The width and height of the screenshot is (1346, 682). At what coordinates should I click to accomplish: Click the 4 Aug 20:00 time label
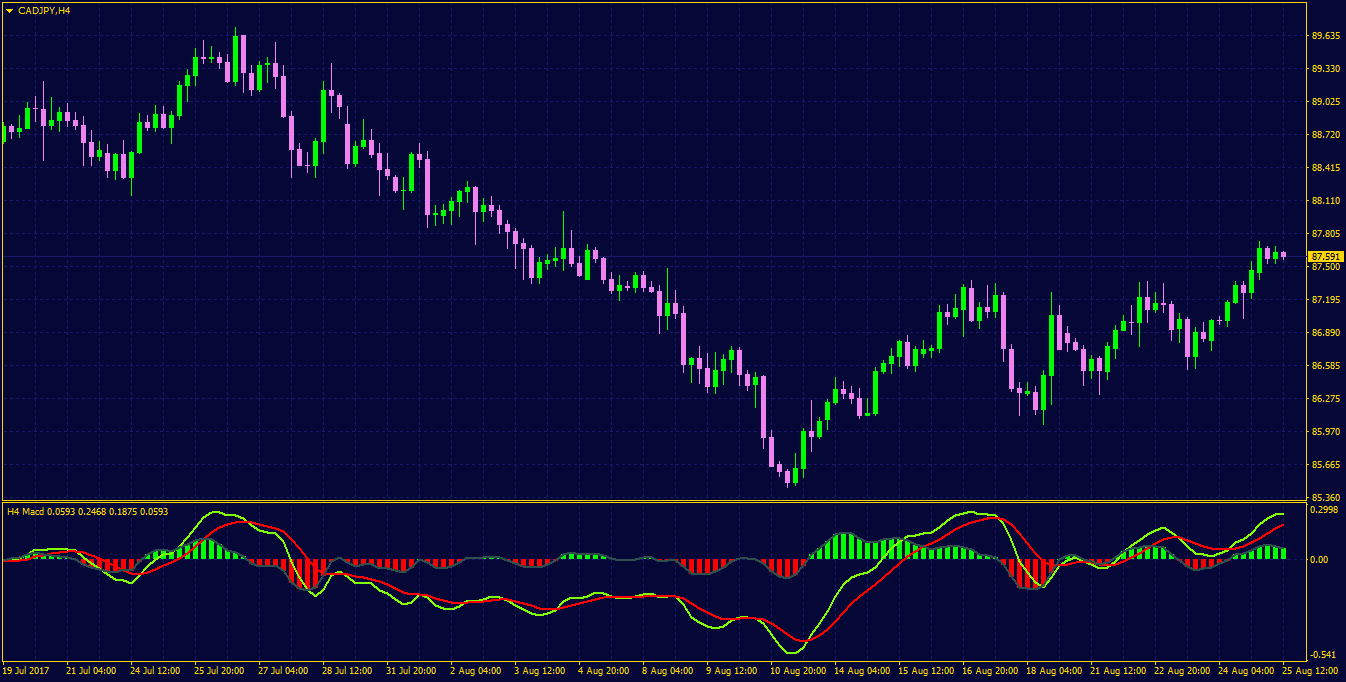pyautogui.click(x=603, y=672)
